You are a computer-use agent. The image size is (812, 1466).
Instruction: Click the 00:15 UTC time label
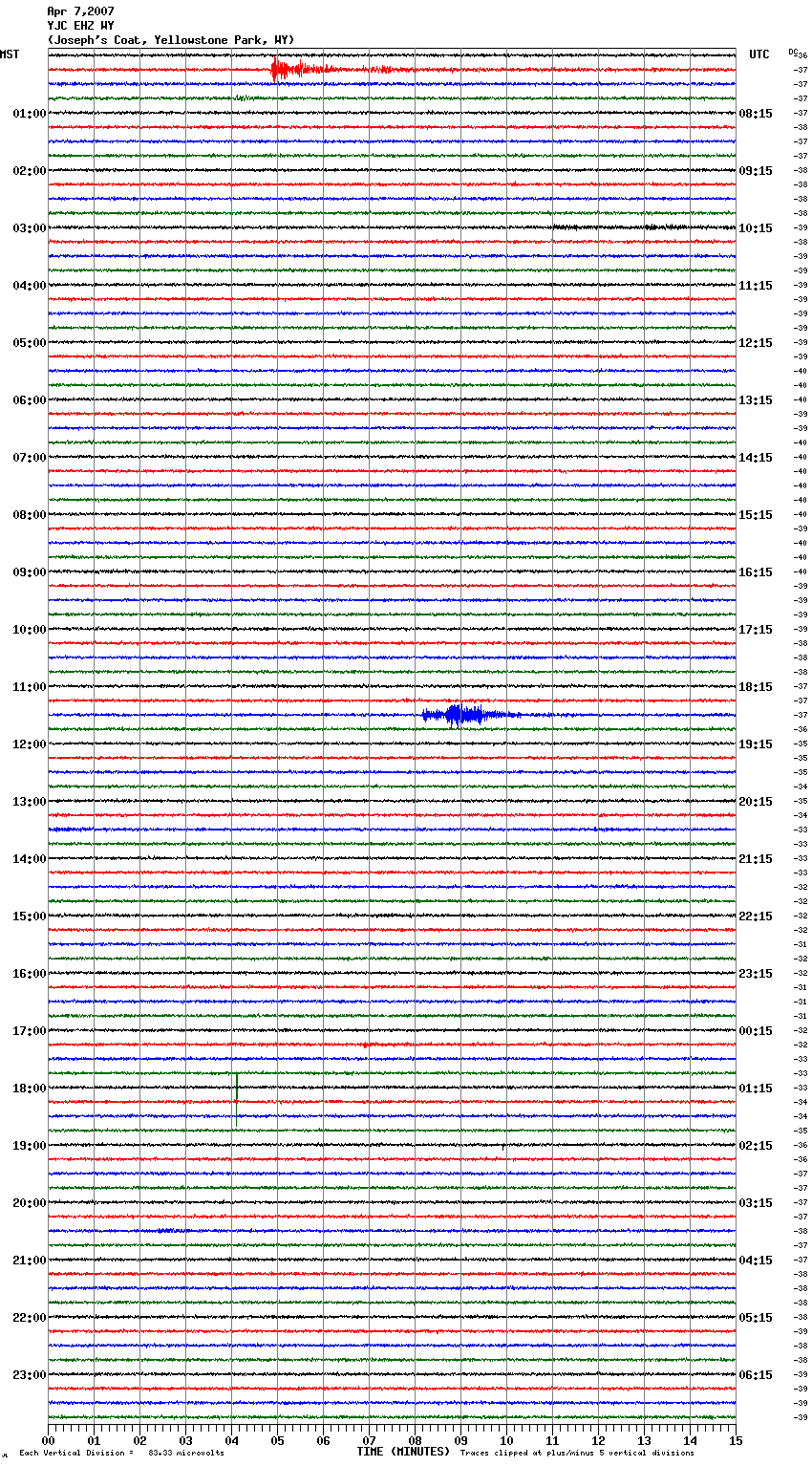tap(756, 1031)
